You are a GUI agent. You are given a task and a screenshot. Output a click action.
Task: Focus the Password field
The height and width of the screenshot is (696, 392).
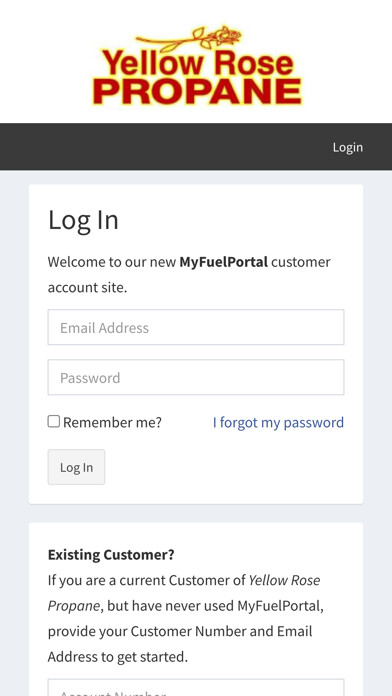[x=196, y=377]
